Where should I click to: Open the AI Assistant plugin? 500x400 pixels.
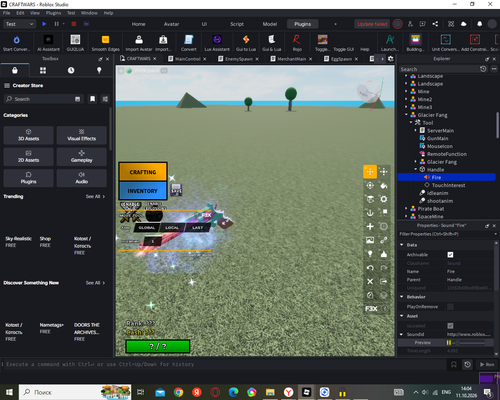[48, 43]
